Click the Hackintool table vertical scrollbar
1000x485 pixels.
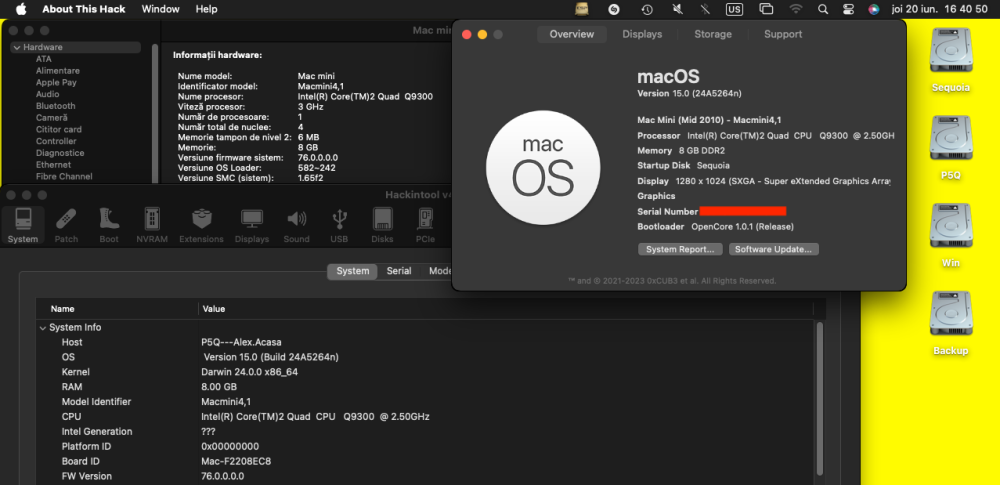click(820, 399)
